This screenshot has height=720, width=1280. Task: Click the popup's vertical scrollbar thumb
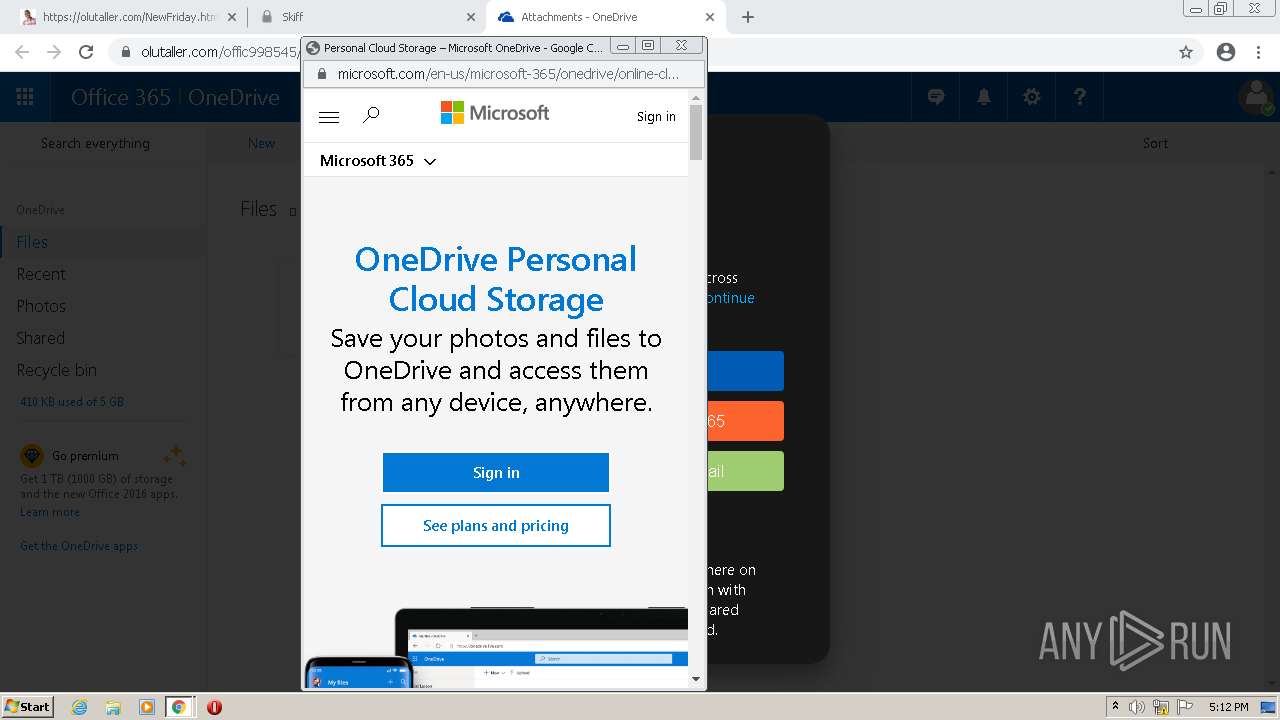[x=696, y=132]
